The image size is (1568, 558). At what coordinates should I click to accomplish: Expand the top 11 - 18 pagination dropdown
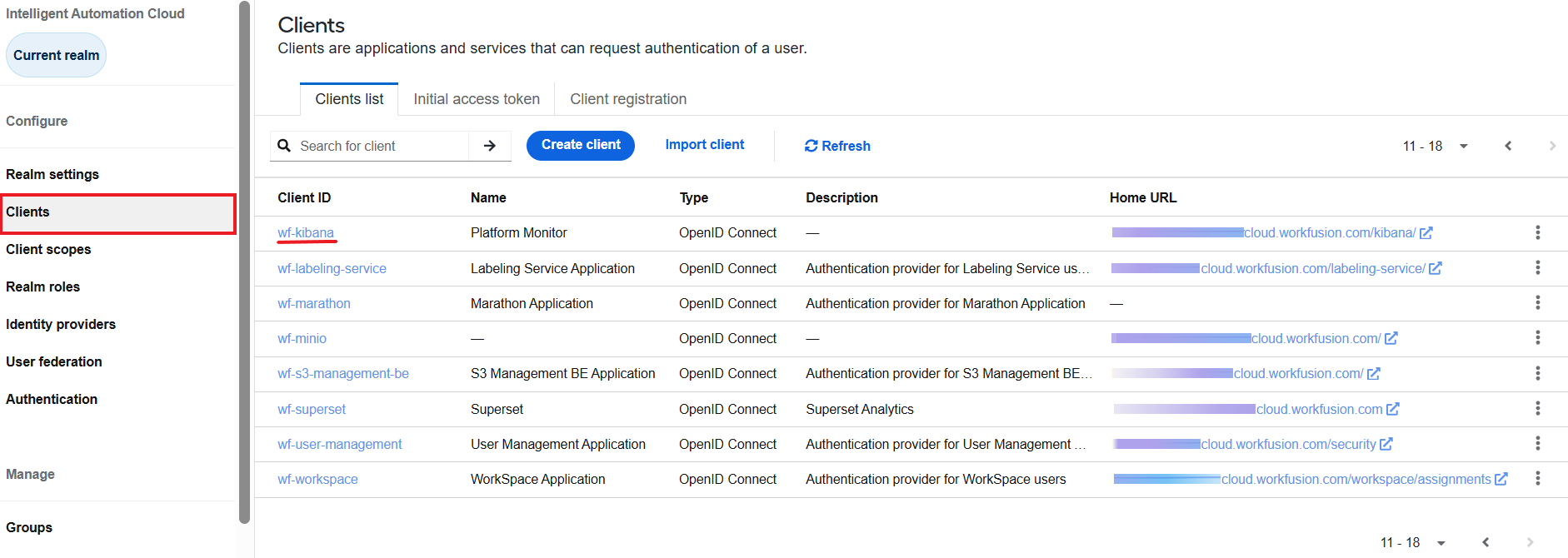[1463, 146]
